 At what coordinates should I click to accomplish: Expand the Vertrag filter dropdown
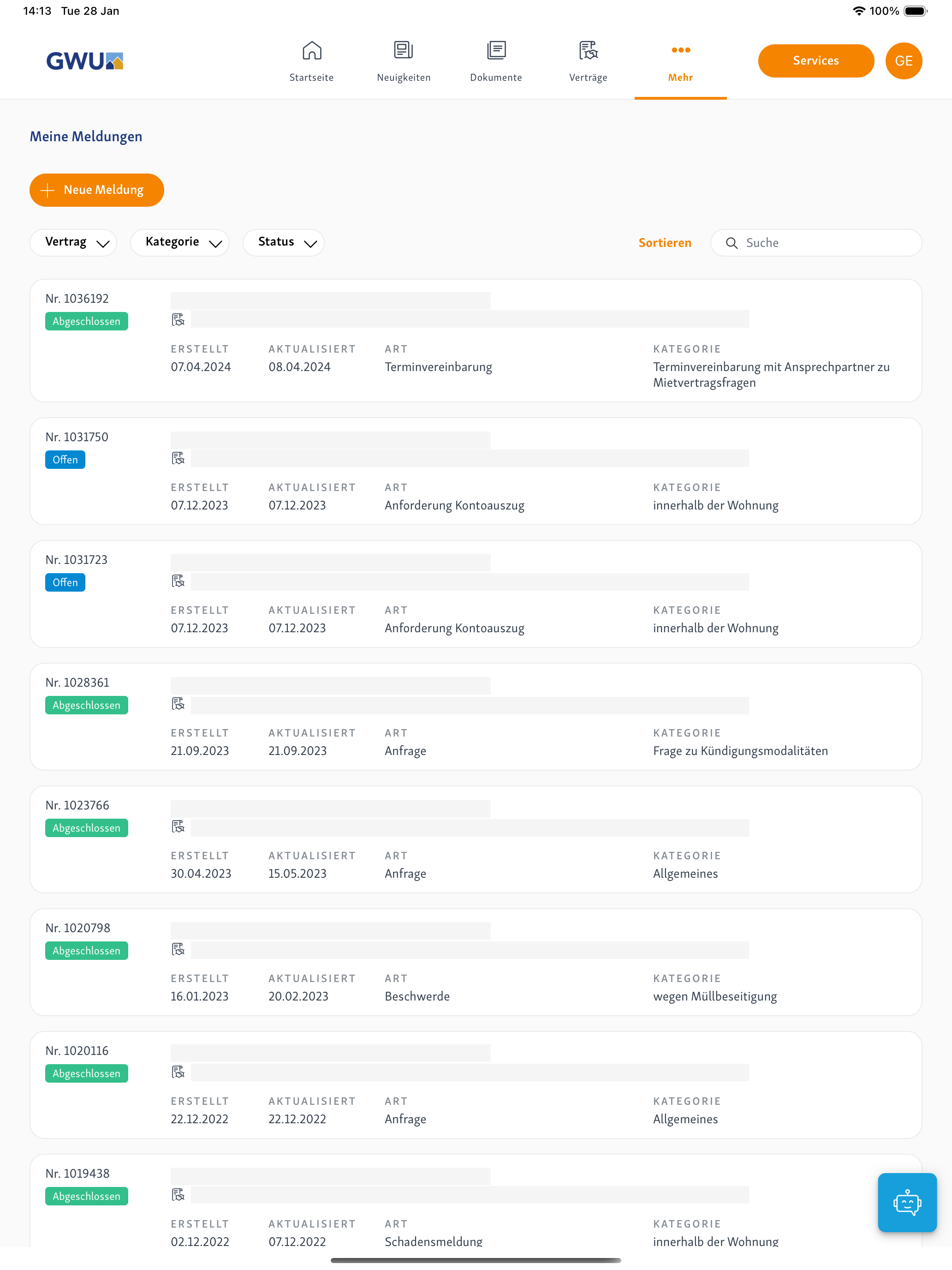(73, 242)
